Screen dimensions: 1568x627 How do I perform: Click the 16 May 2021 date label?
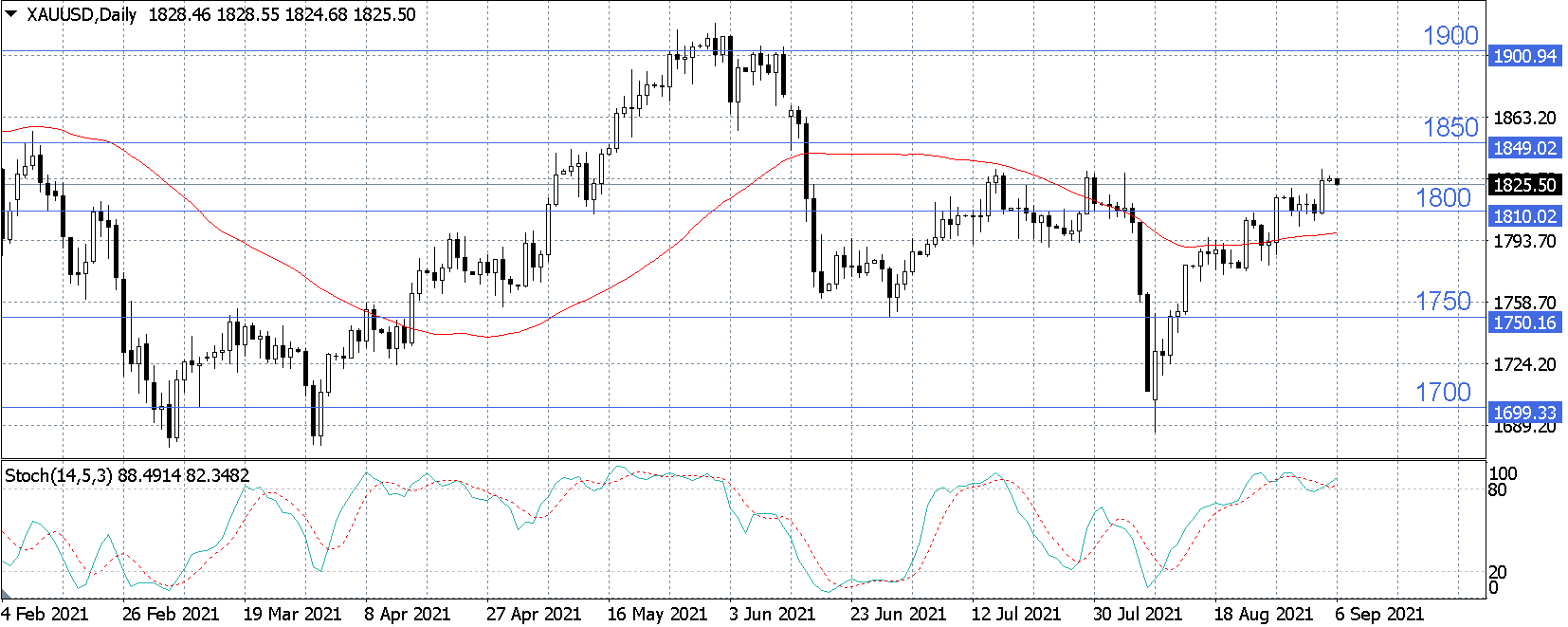coord(657,614)
